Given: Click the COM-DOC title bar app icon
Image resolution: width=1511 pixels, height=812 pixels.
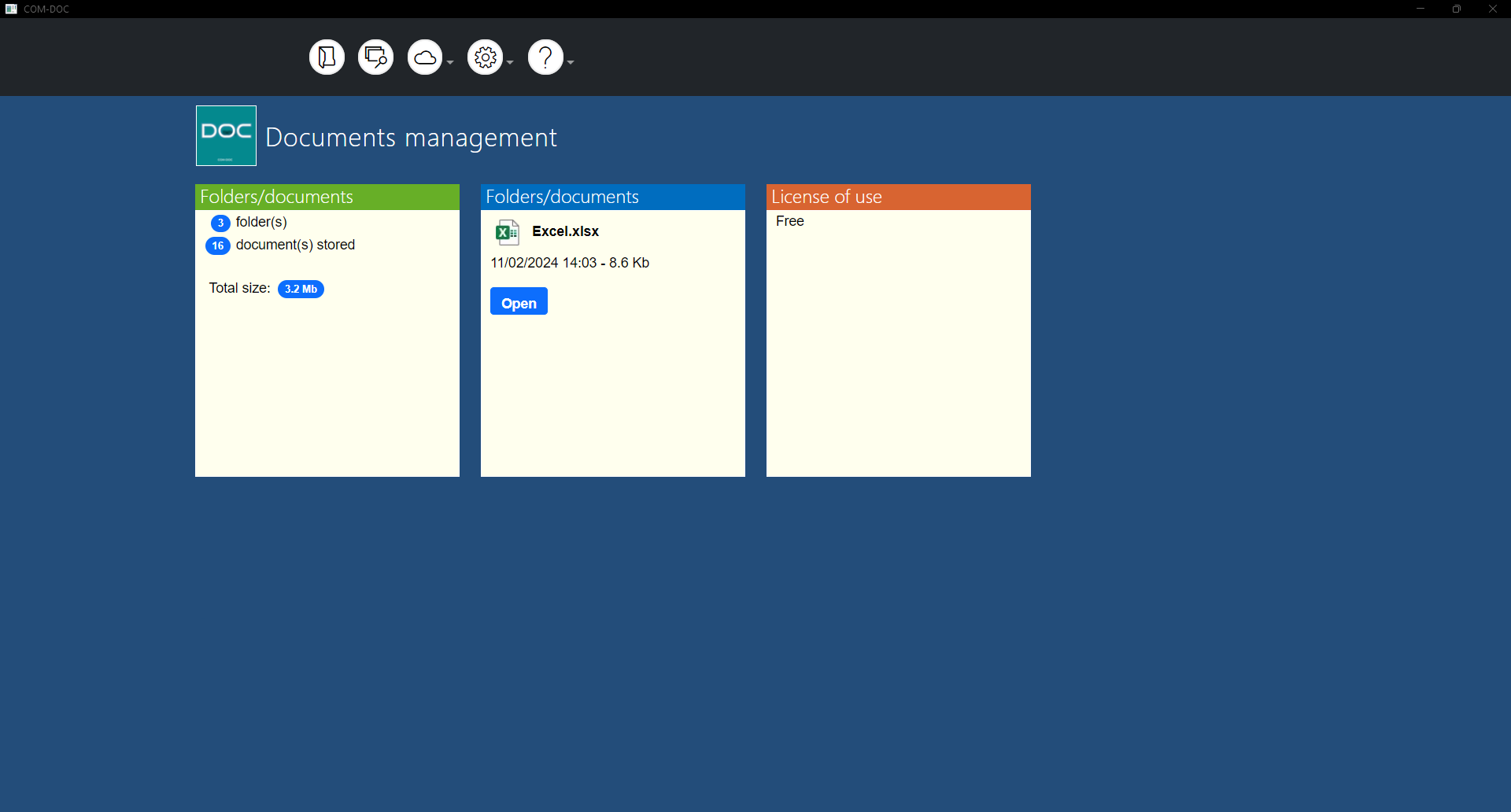Looking at the screenshot, I should tap(11, 9).
